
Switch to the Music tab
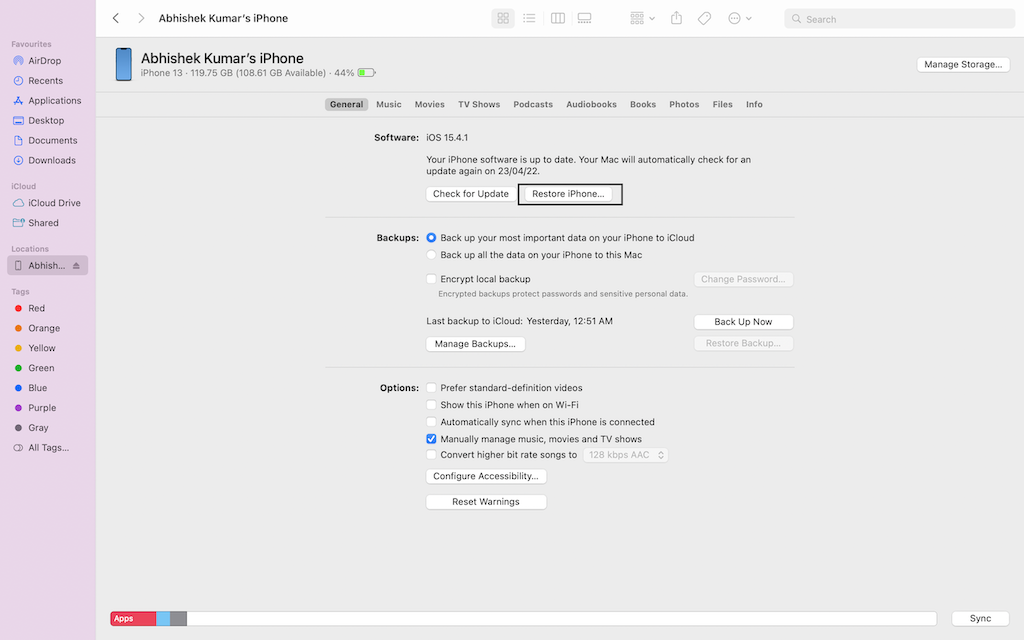click(389, 104)
